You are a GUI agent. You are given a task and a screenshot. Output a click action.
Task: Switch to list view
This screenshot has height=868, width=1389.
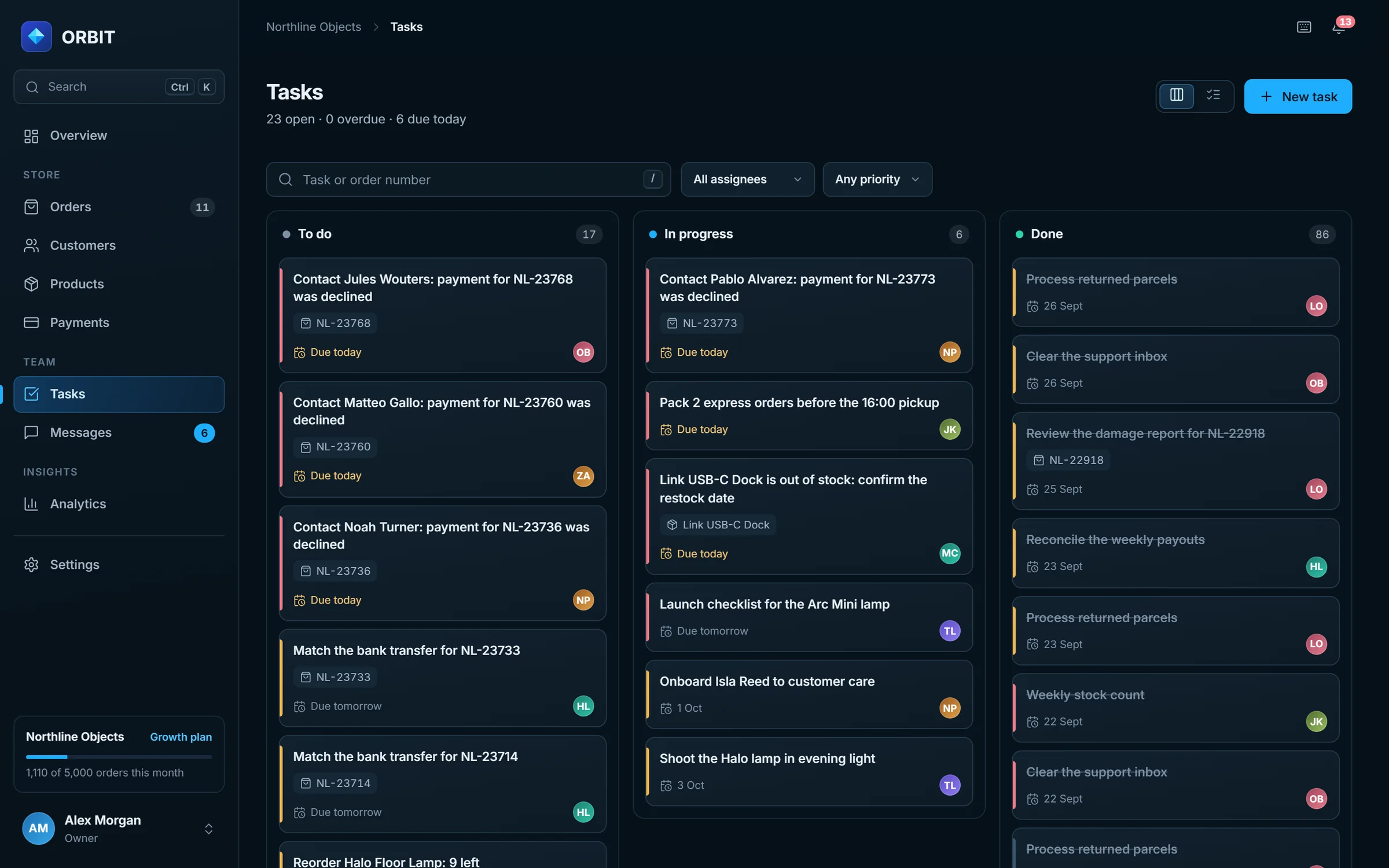(1214, 95)
